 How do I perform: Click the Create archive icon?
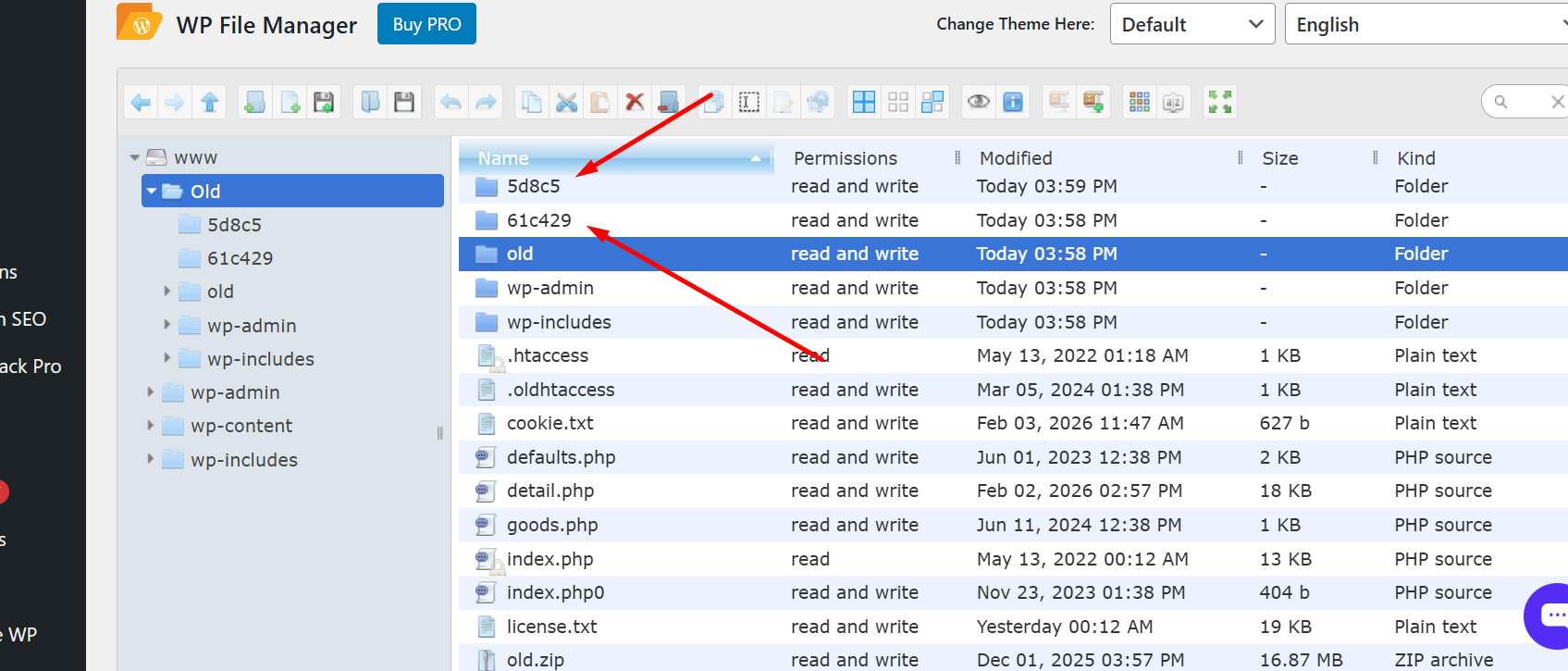pos(1093,103)
